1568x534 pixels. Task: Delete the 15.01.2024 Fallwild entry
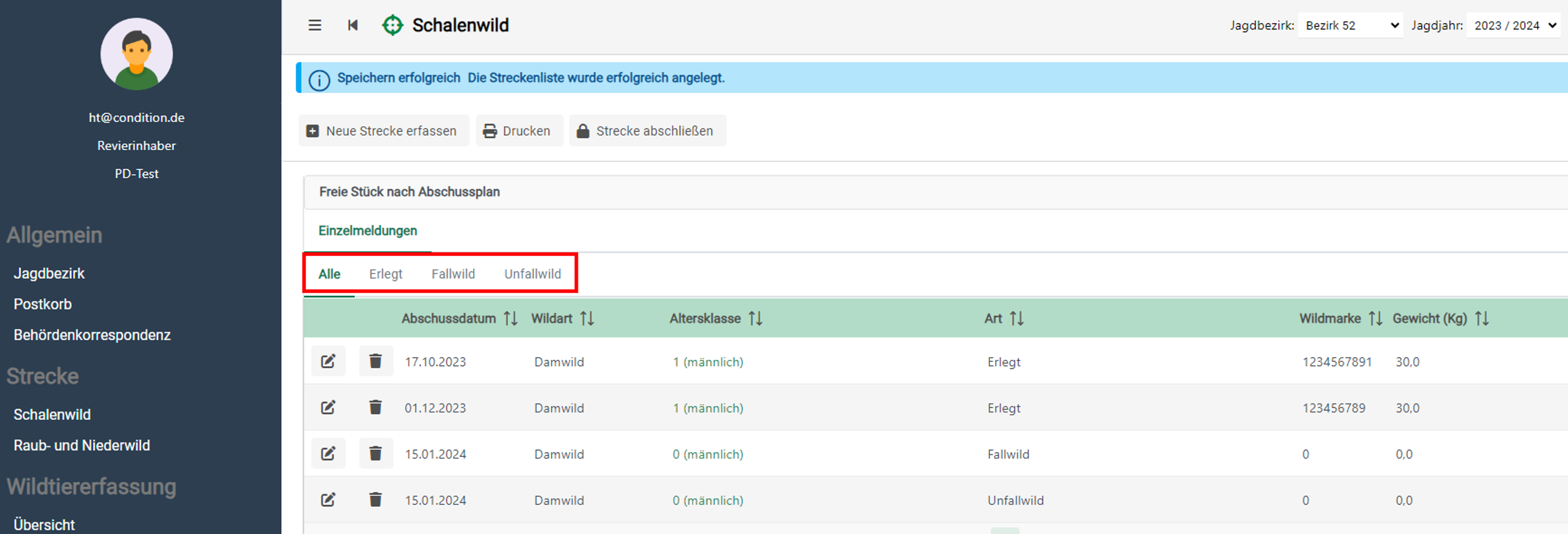pos(375,454)
